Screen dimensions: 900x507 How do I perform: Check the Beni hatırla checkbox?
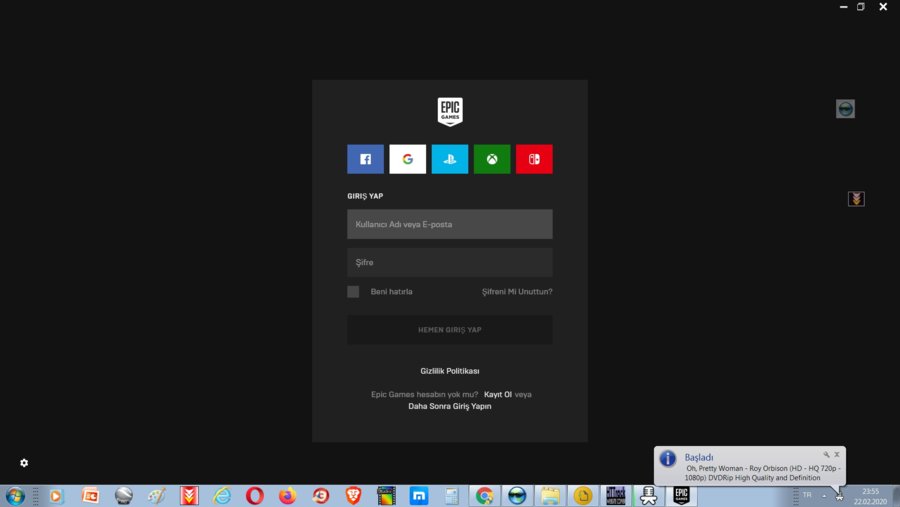(x=353, y=292)
